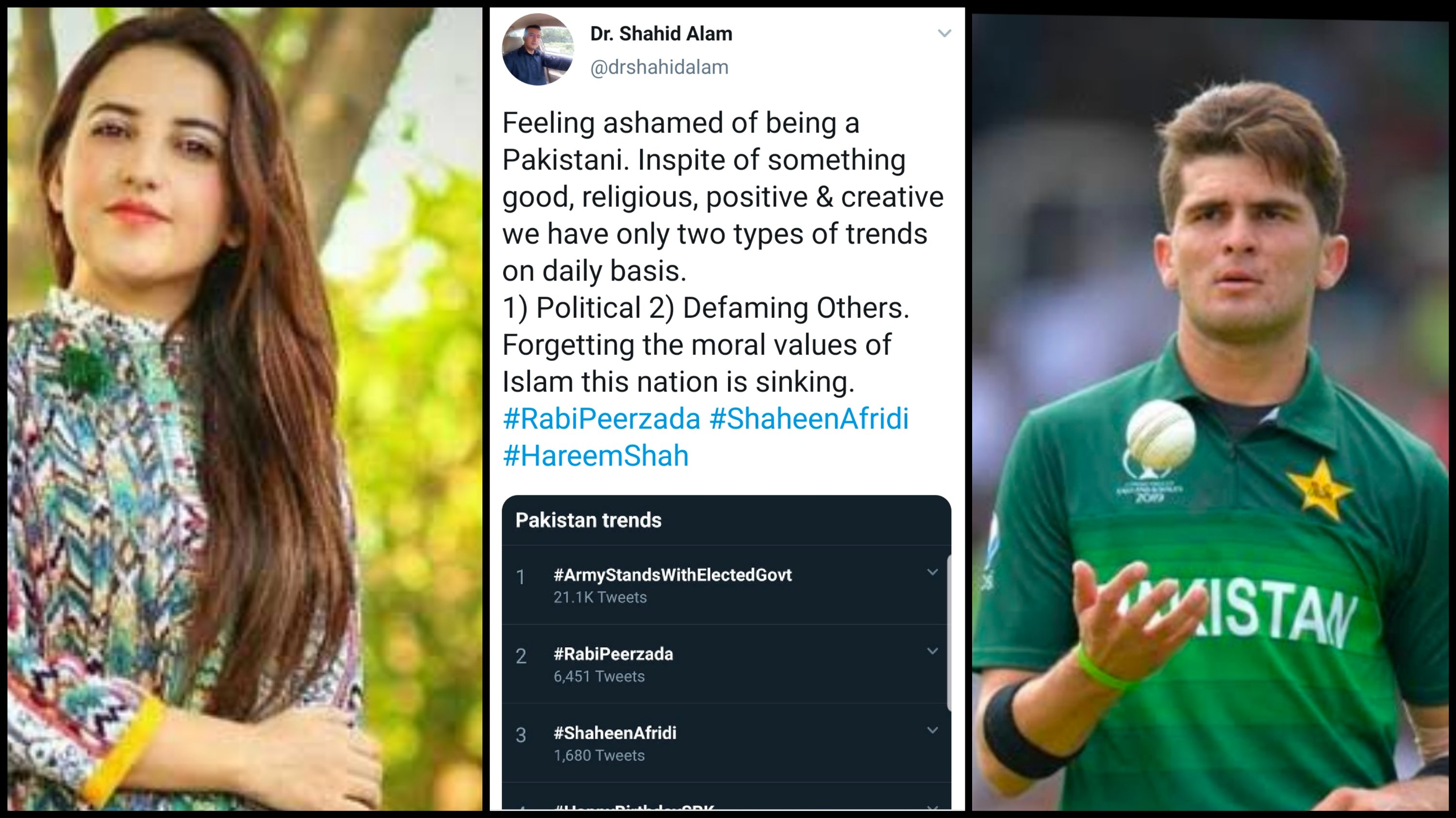This screenshot has width=1456, height=818.
Task: Choose #ShaheenAfridi in the Pakistan trends list
Action: pos(614,733)
